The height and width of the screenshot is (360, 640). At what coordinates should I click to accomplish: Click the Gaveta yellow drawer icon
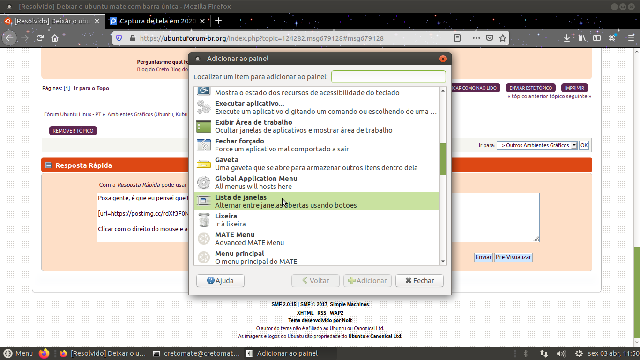203,164
